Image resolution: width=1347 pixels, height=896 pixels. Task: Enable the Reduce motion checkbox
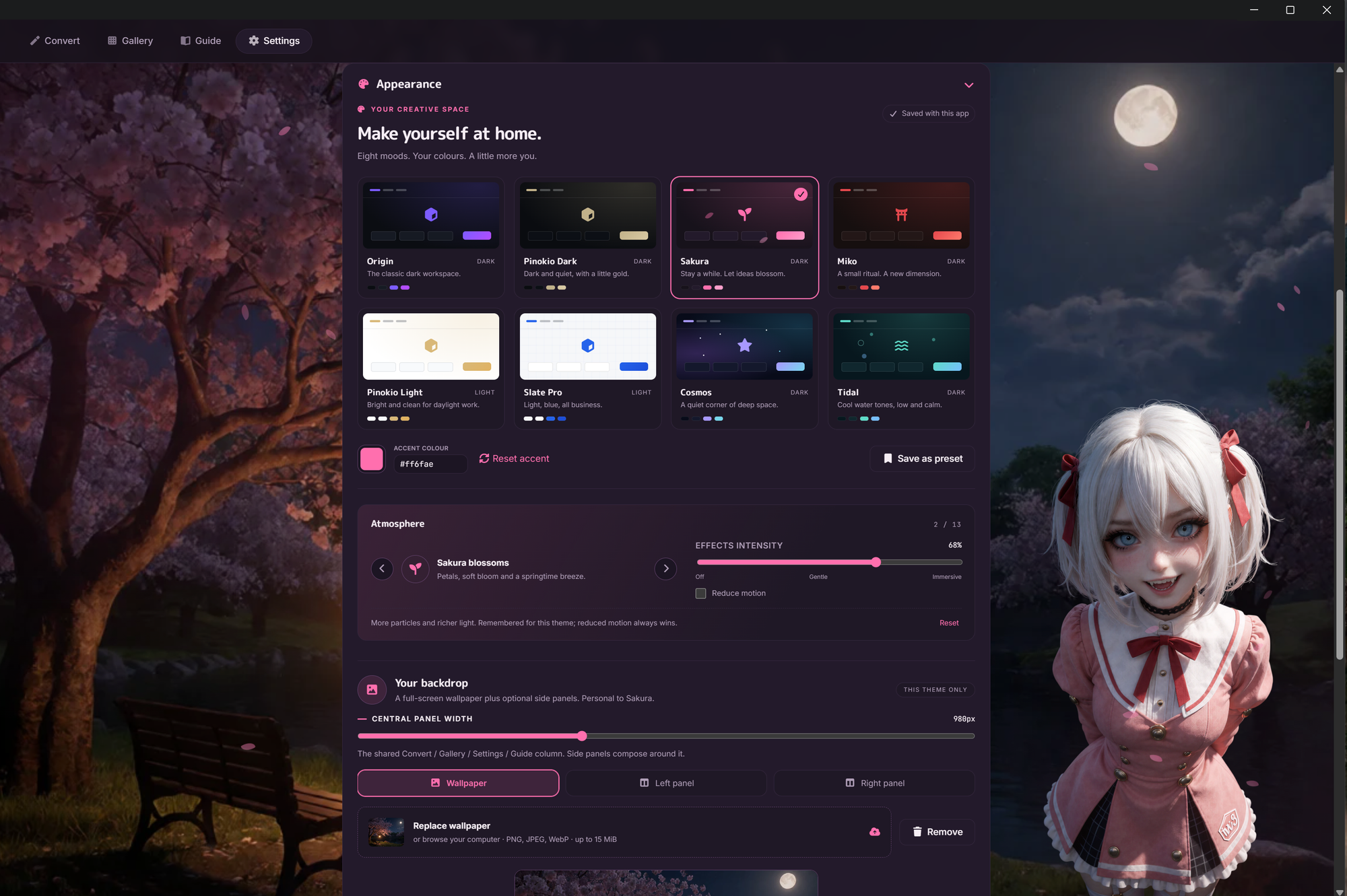tap(700, 593)
